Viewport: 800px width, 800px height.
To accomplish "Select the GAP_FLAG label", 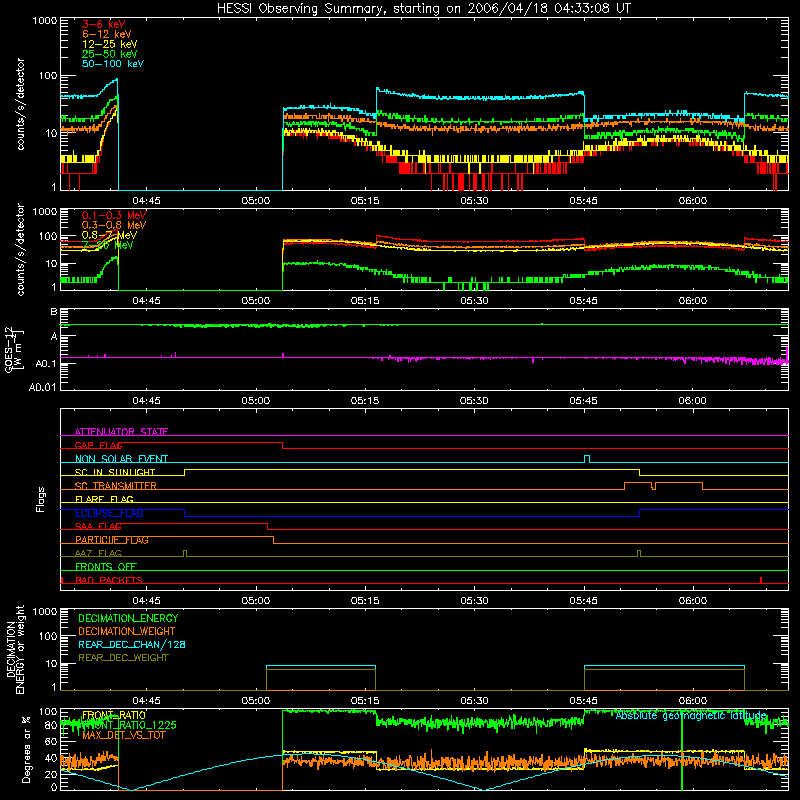I will click(x=98, y=445).
